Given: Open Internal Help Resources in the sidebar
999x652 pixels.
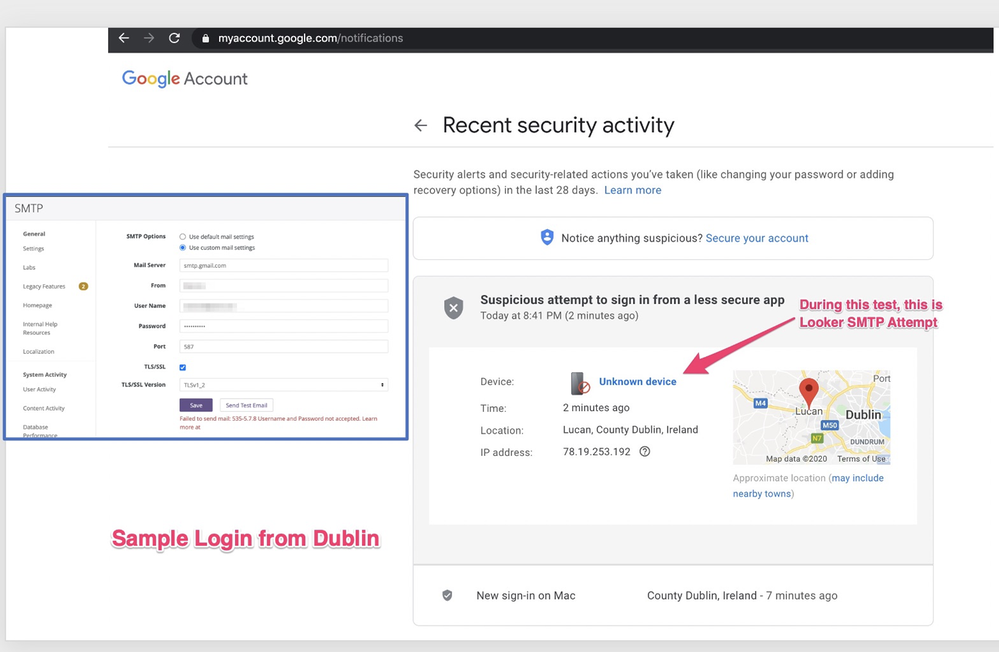Looking at the screenshot, I should pos(40,328).
